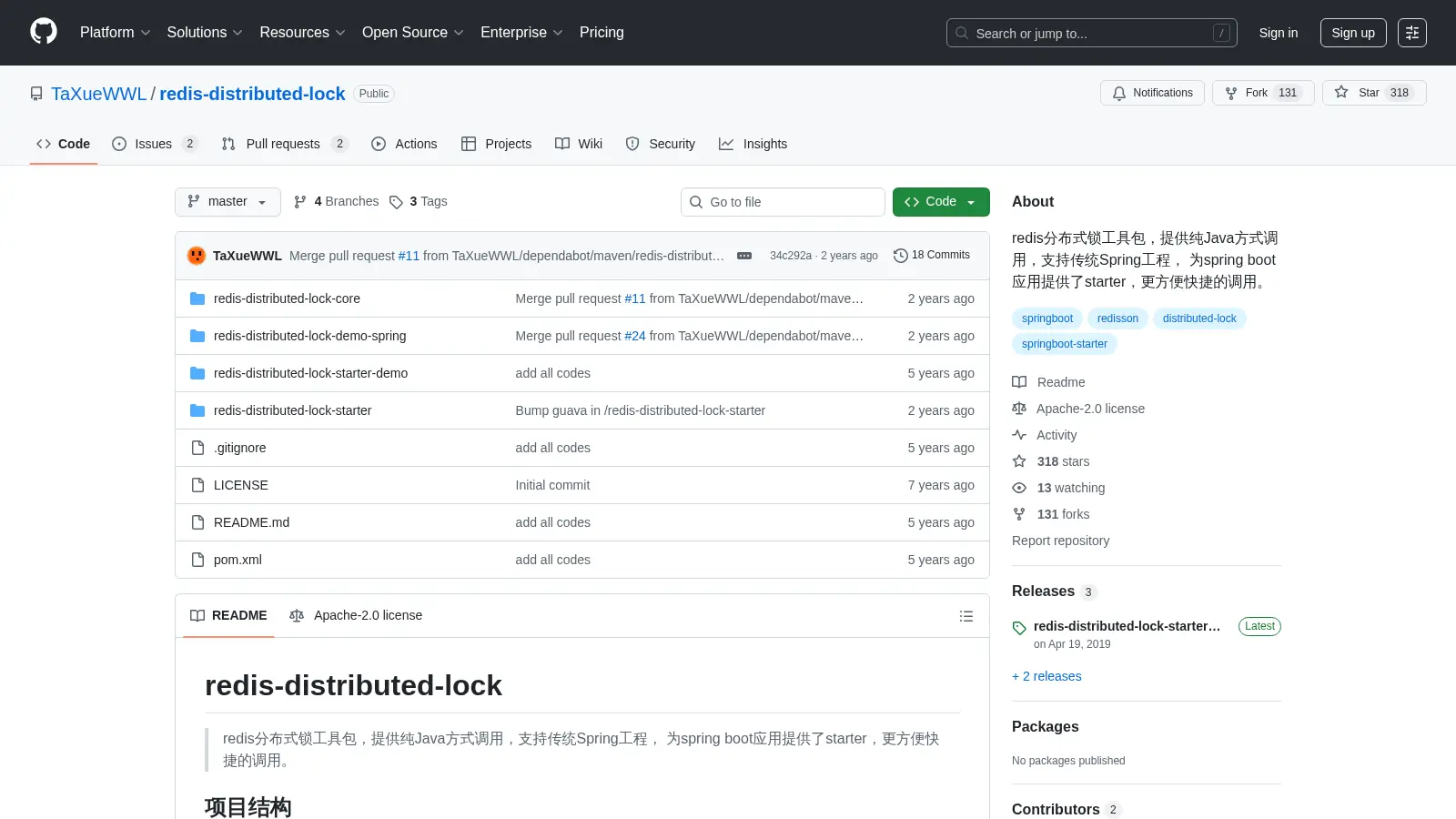Click the distributed-lock topic tag
The width and height of the screenshot is (1456, 819).
(1199, 318)
